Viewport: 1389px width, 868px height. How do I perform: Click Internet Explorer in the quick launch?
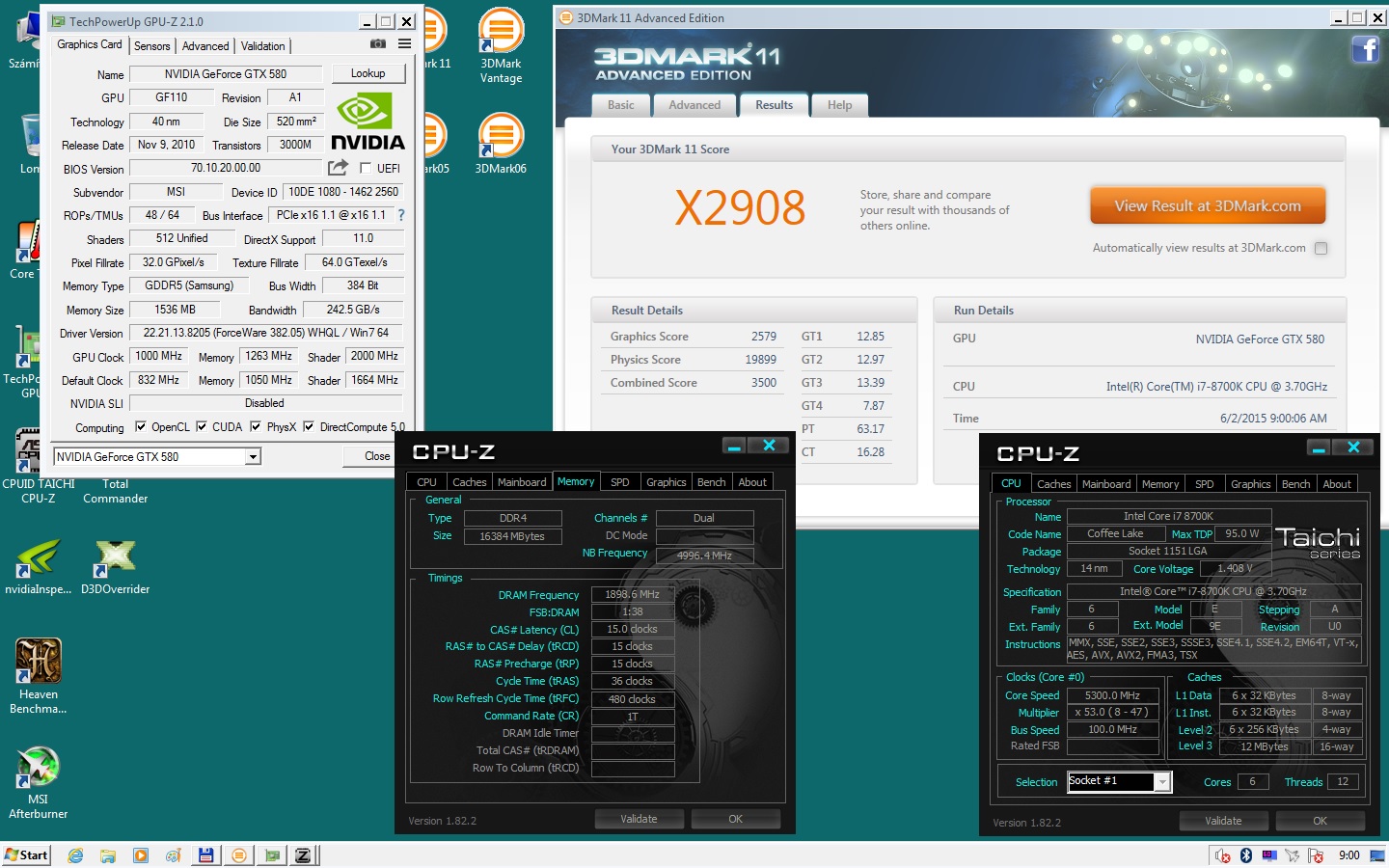pos(75,855)
